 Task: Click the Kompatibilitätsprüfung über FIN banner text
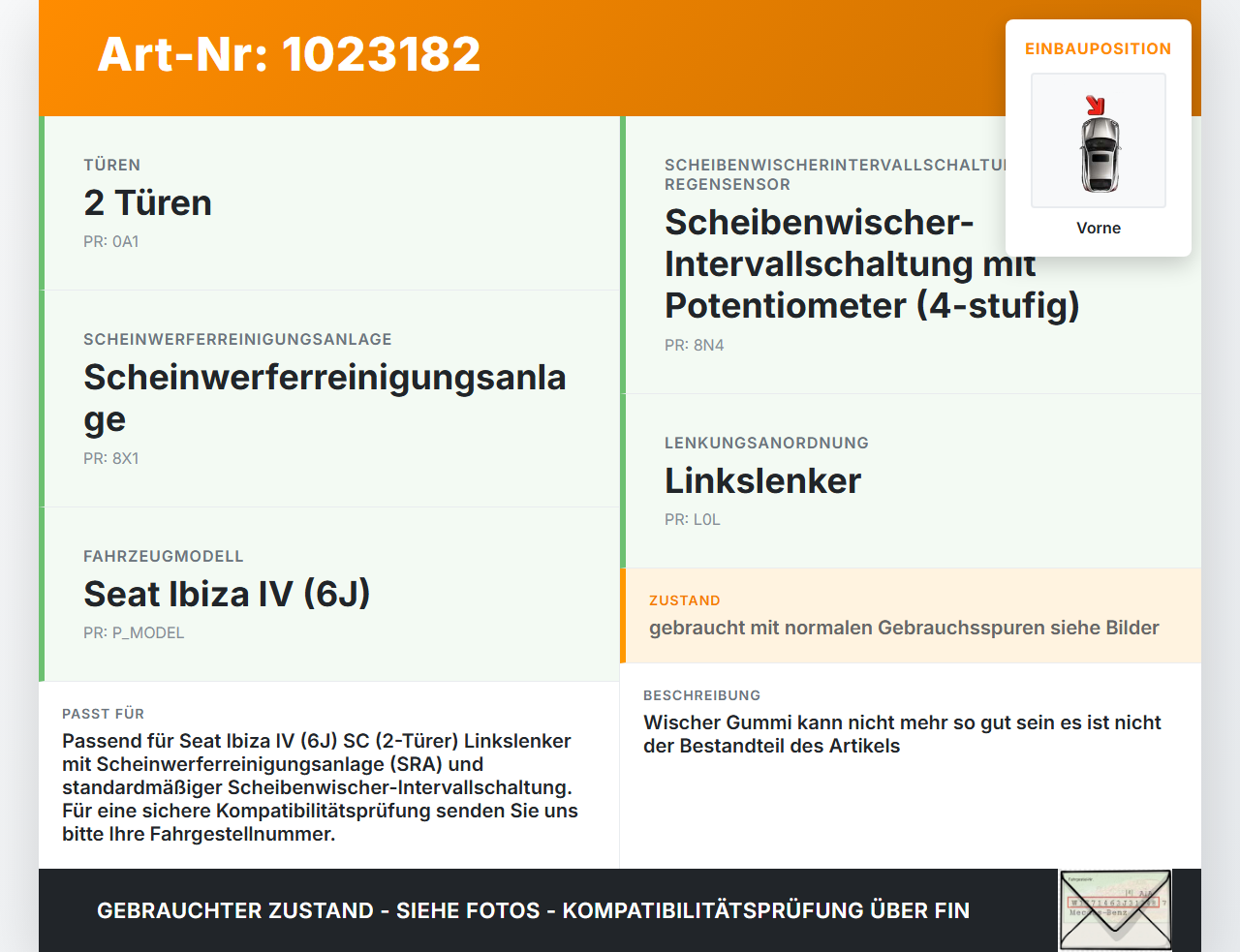(533, 910)
